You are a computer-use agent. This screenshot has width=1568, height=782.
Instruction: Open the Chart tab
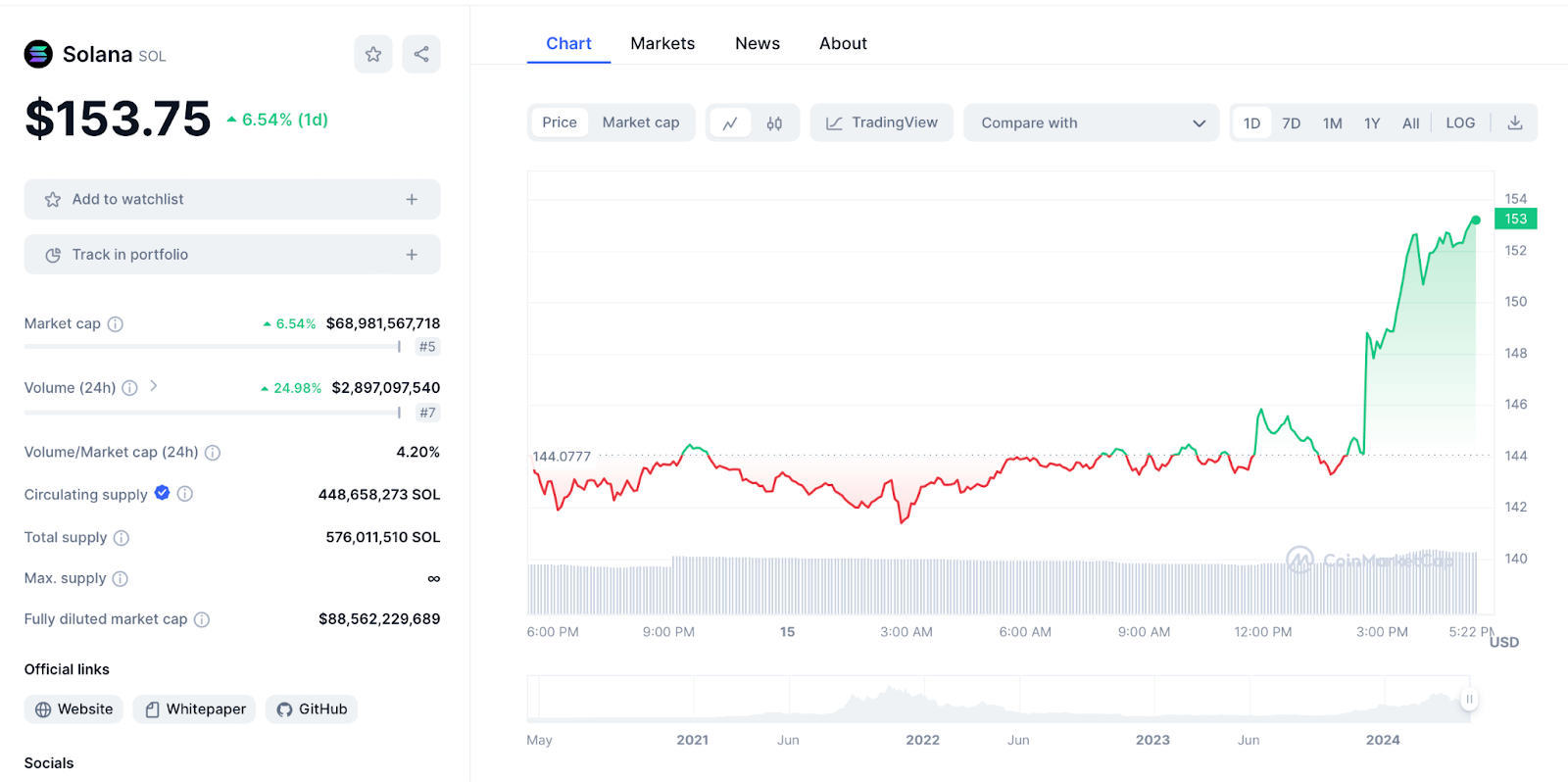tap(568, 43)
